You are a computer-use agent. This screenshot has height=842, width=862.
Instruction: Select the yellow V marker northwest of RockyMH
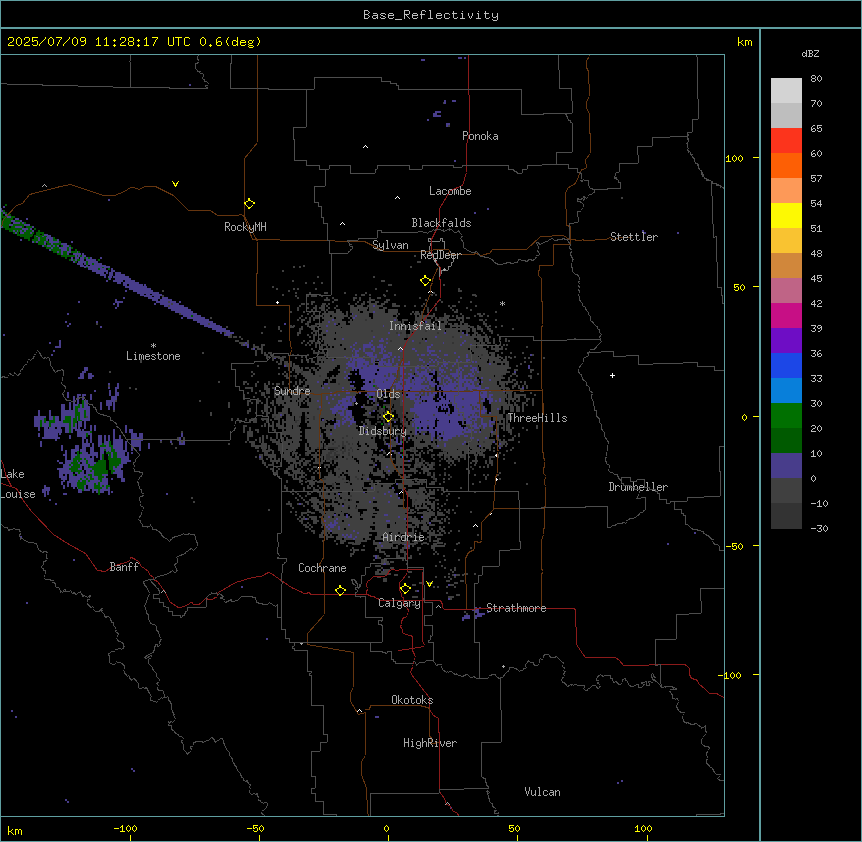point(175,184)
